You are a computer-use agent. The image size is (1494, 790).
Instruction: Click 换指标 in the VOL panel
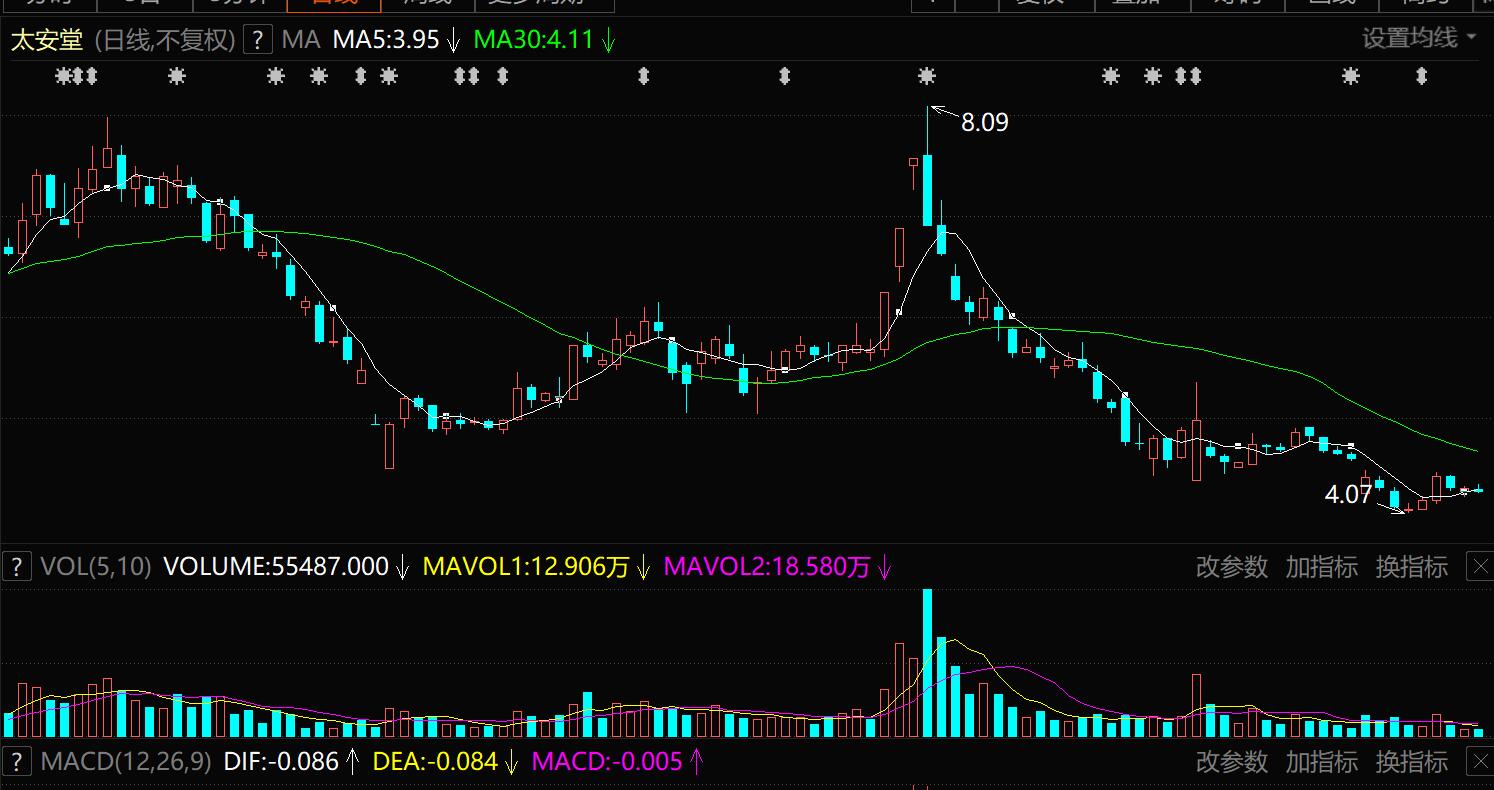(1411, 567)
